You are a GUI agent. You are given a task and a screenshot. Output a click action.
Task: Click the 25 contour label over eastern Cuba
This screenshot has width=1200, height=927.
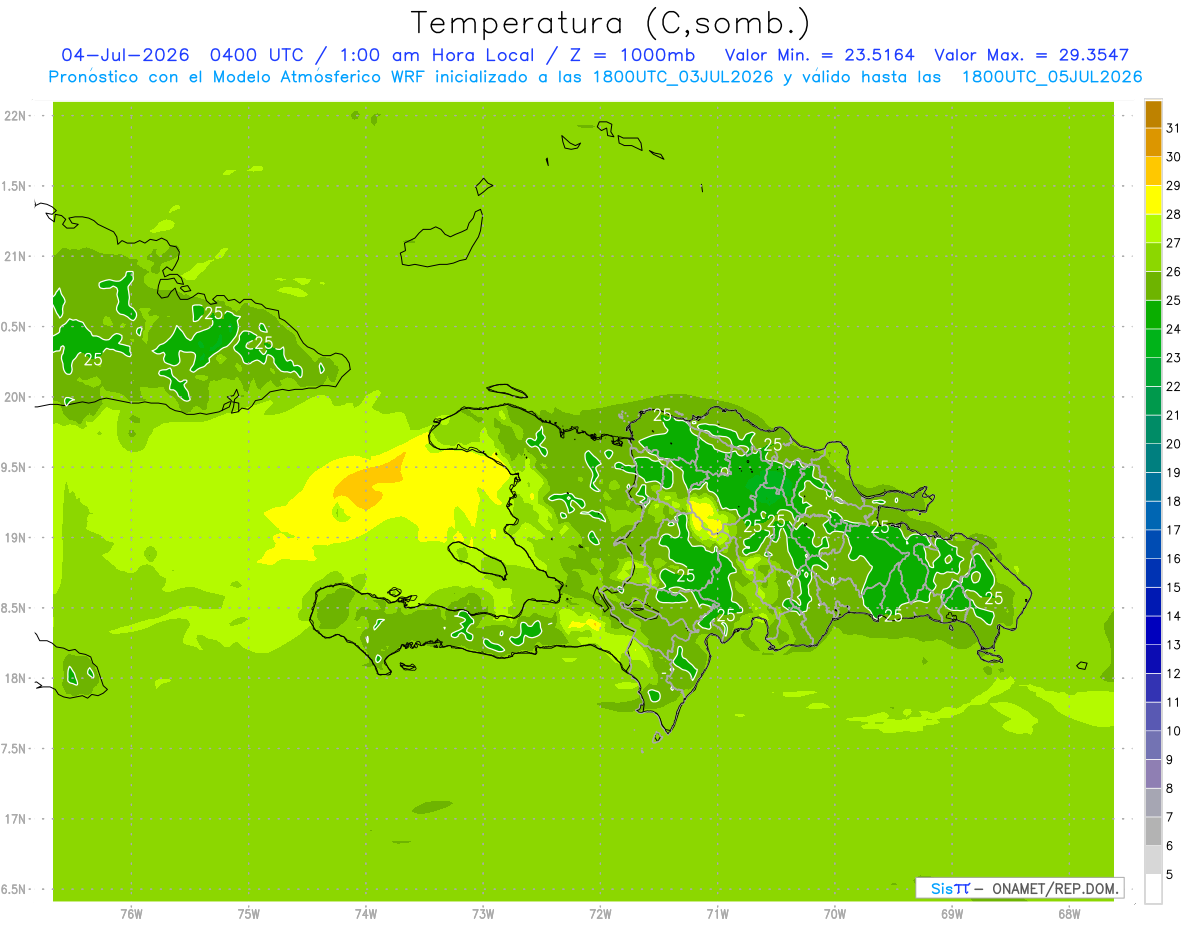coord(264,342)
